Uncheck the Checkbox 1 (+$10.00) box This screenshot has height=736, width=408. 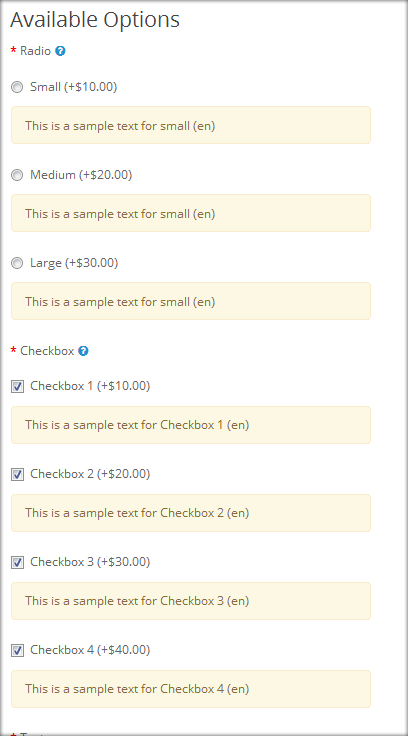pos(17,387)
